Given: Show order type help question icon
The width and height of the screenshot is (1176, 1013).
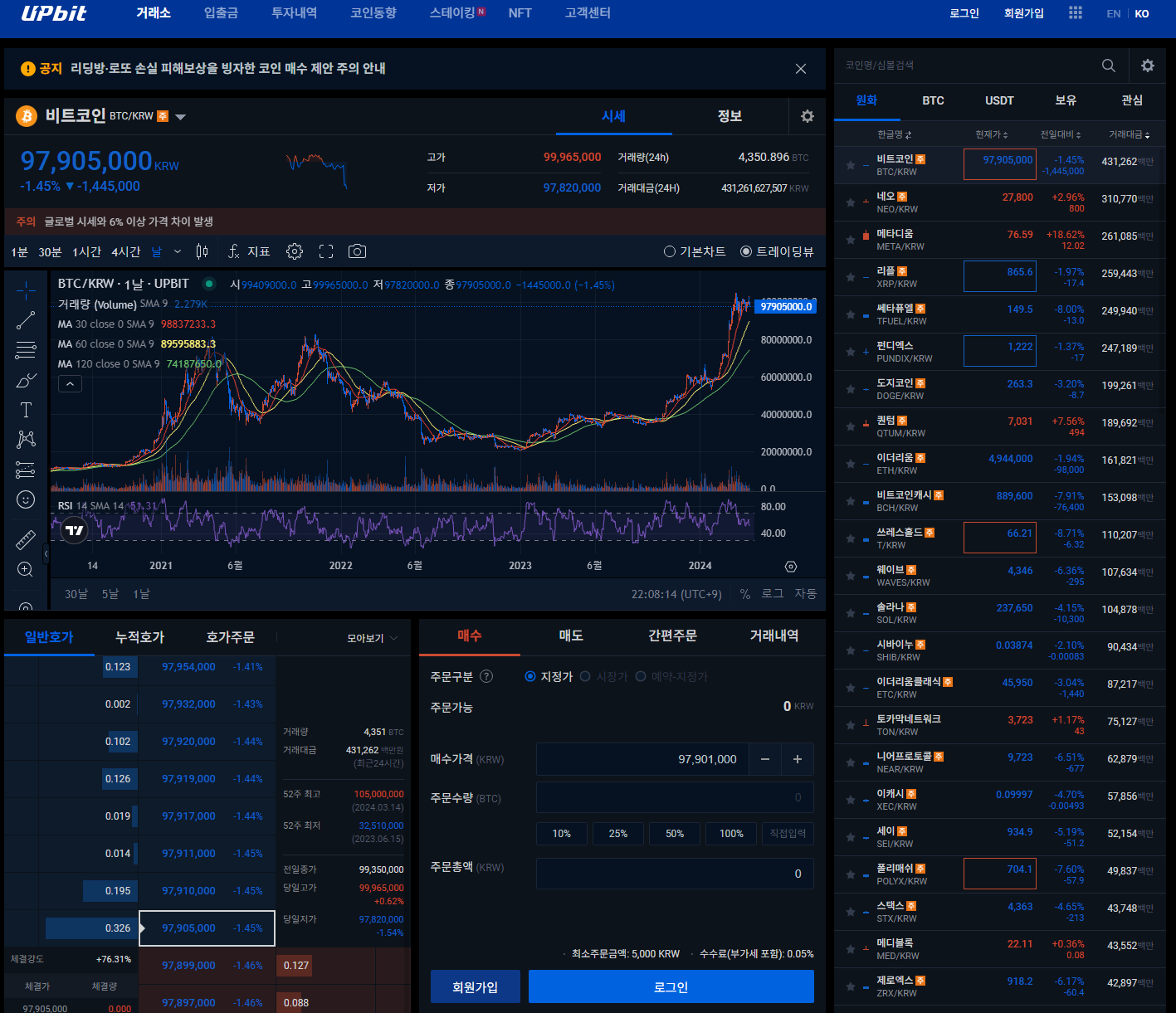Looking at the screenshot, I should [x=486, y=676].
